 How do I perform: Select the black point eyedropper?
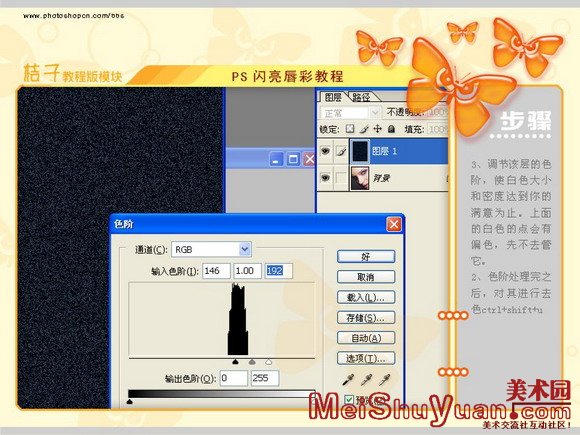click(x=348, y=380)
